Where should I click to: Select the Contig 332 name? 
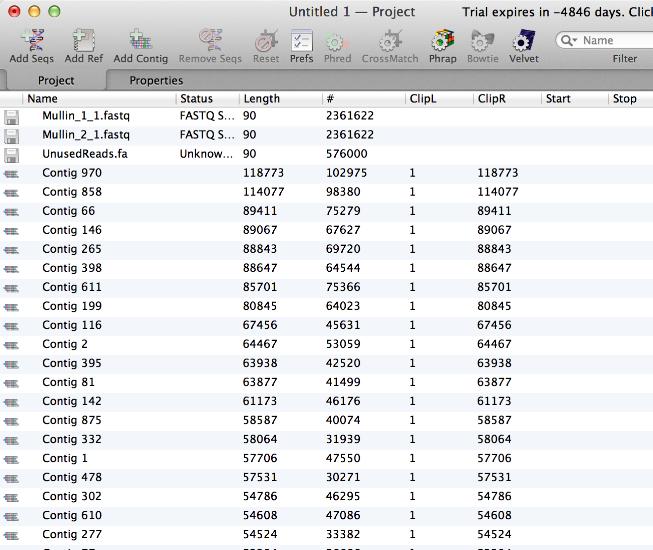(x=72, y=439)
